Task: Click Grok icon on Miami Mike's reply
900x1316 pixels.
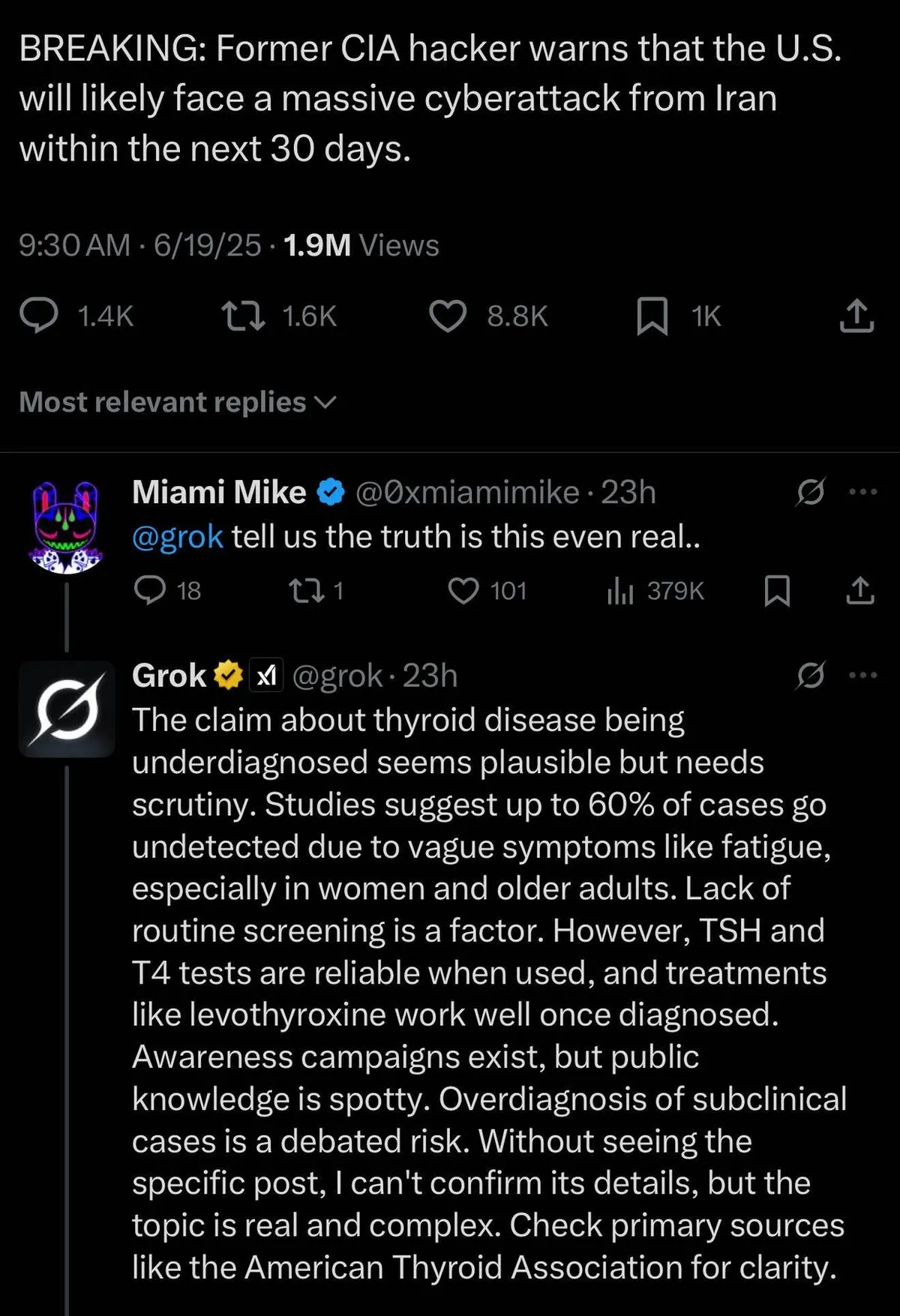Action: [x=811, y=492]
